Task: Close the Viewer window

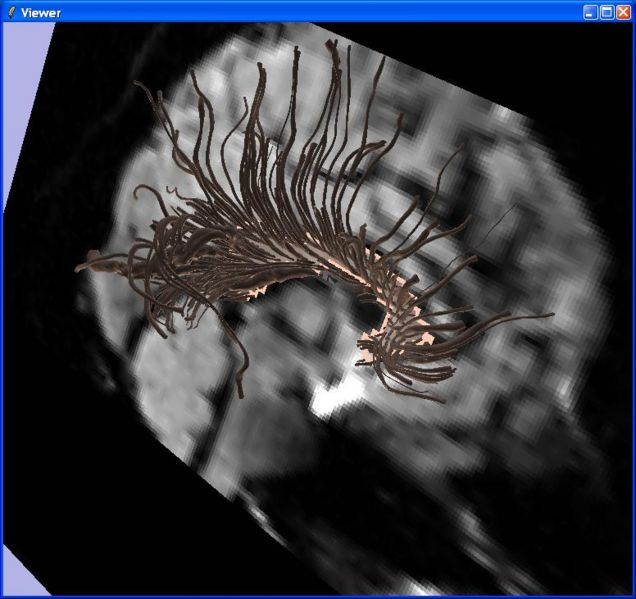Action: (623, 12)
